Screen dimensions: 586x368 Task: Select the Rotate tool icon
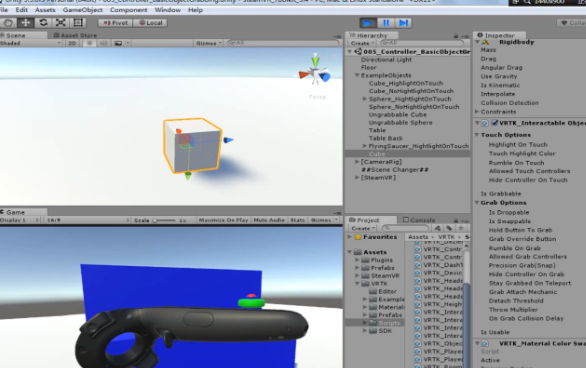pyautogui.click(x=43, y=23)
